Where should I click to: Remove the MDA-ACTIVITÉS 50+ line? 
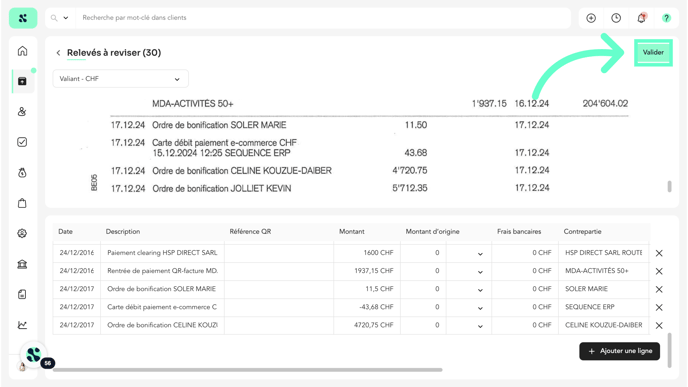[x=659, y=271]
